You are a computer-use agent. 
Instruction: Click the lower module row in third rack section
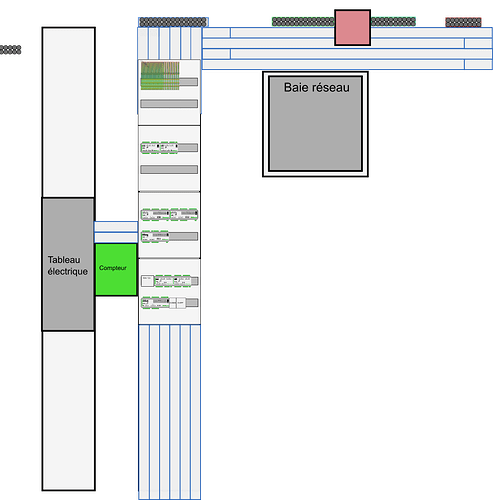[169, 236]
